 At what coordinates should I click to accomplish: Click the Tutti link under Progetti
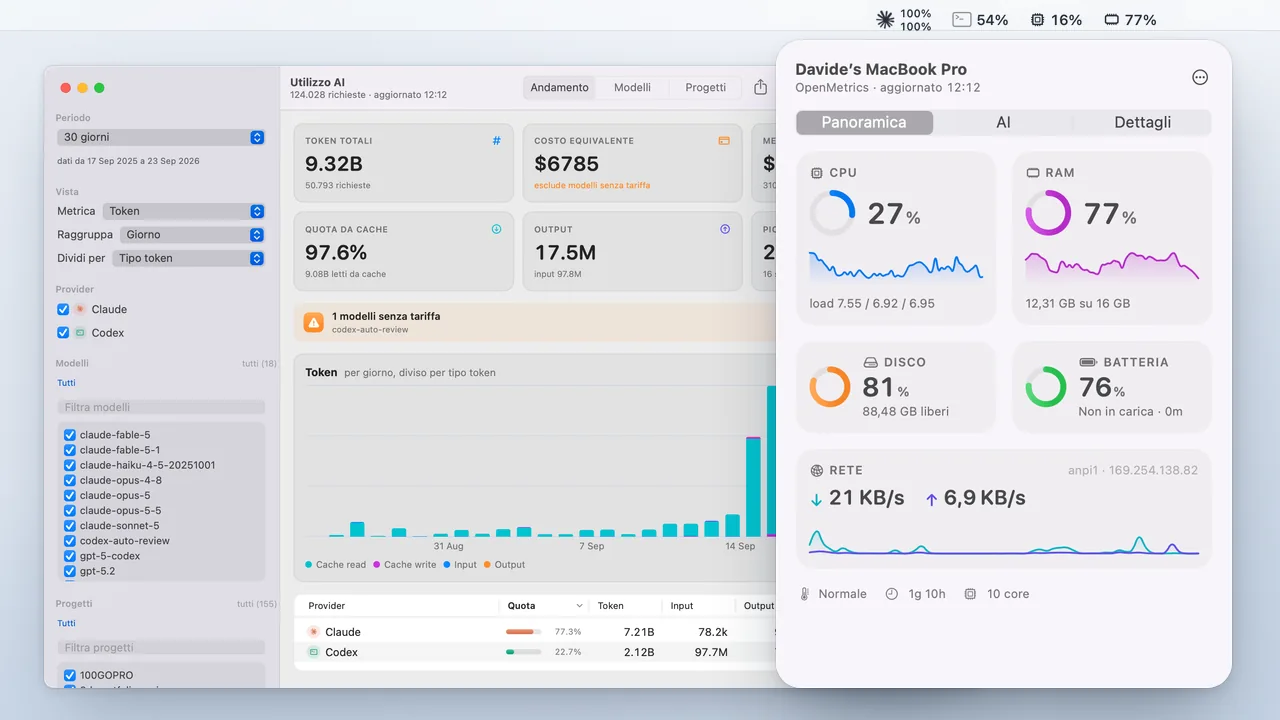click(x=66, y=623)
